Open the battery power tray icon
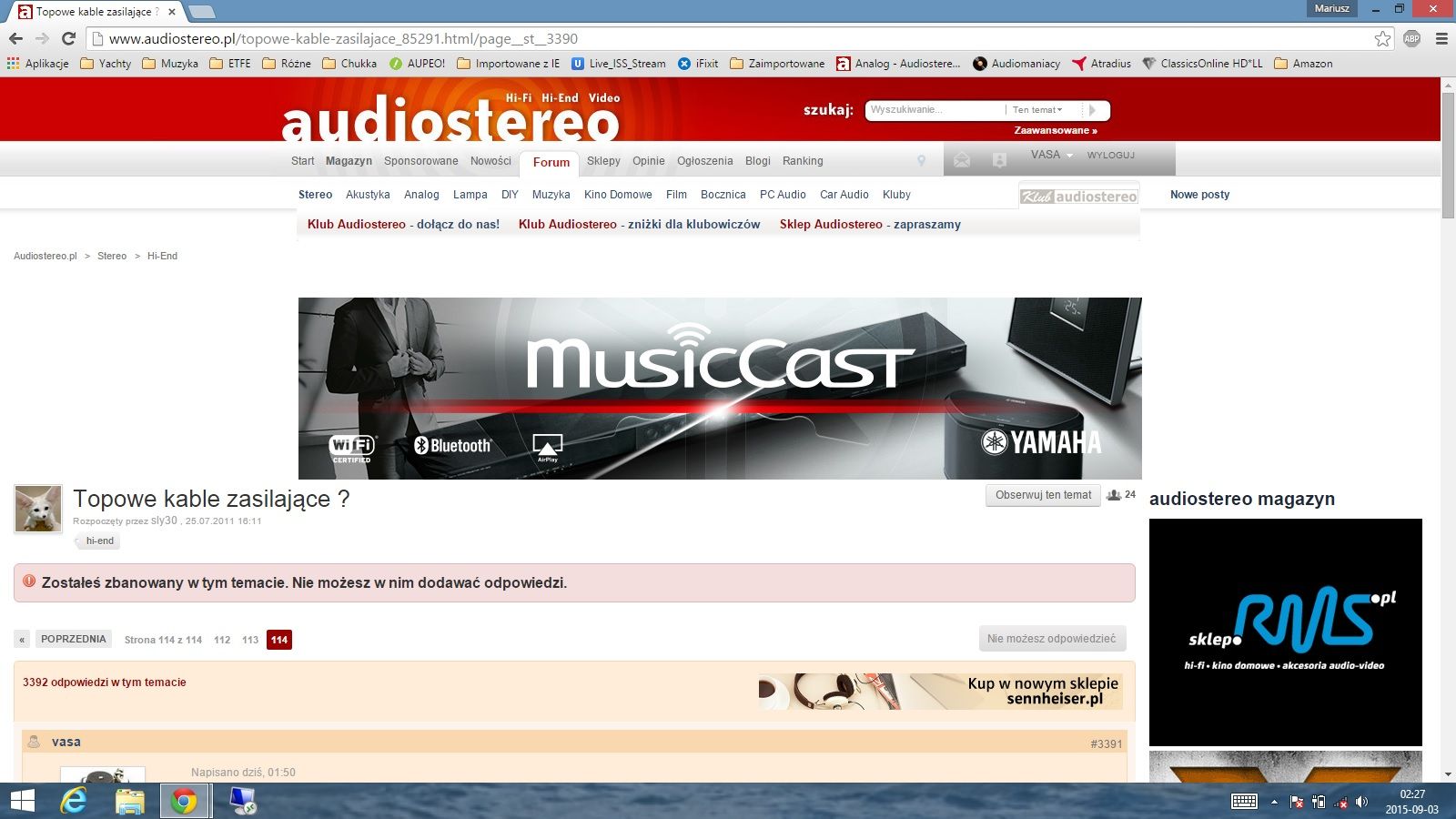Screen dimensions: 1456x819 [1319, 802]
